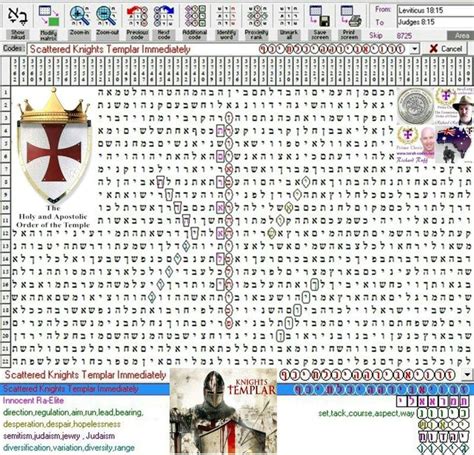474x455 pixels.
Task: Click the Codes field with Scattered Knights Templar
Action: coord(218,49)
